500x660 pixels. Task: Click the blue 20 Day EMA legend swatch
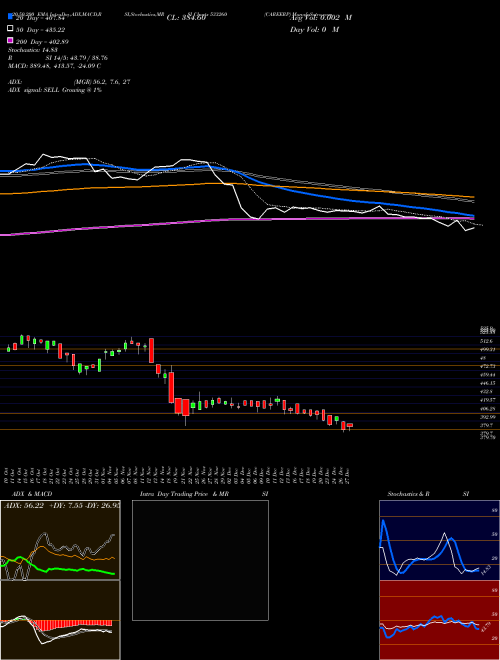(10, 18)
